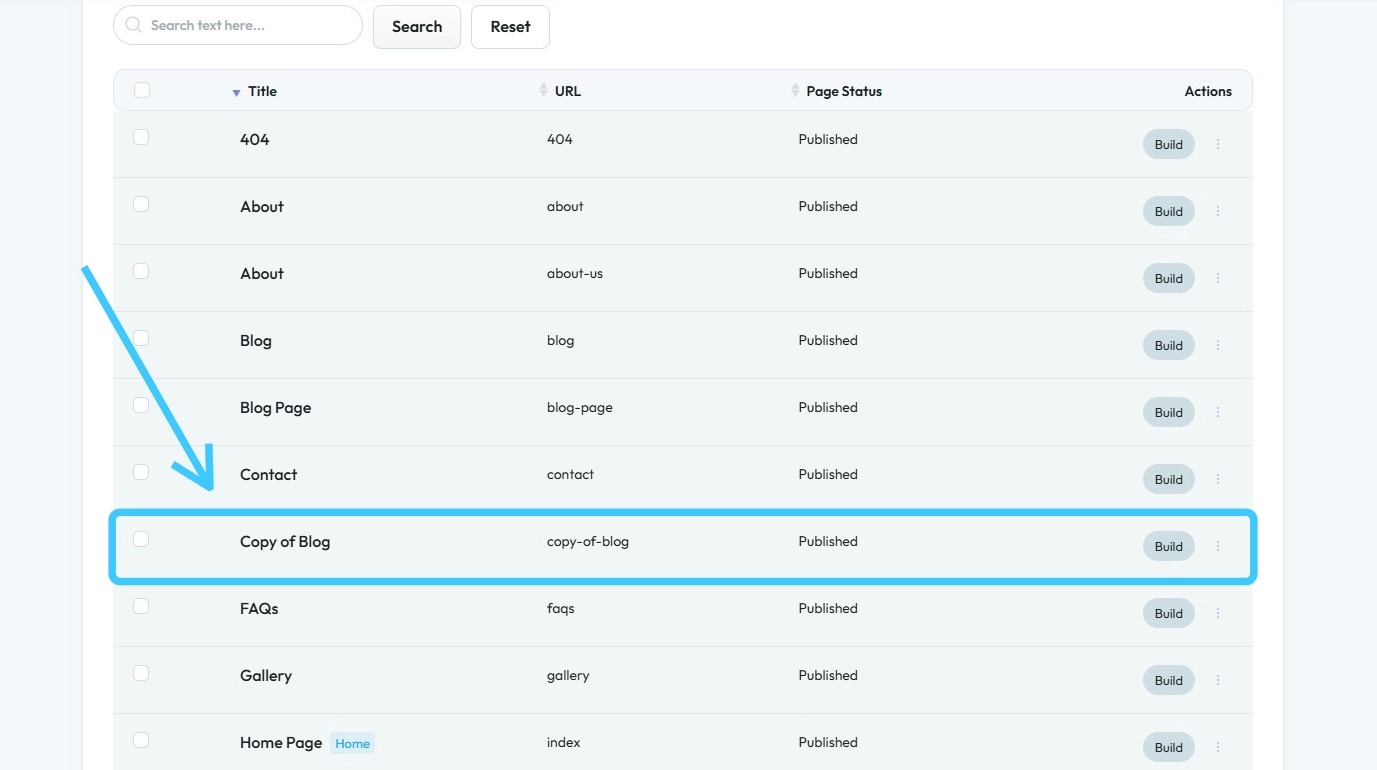
Task: Open the more options menu for FAQs row
Action: coord(1218,613)
